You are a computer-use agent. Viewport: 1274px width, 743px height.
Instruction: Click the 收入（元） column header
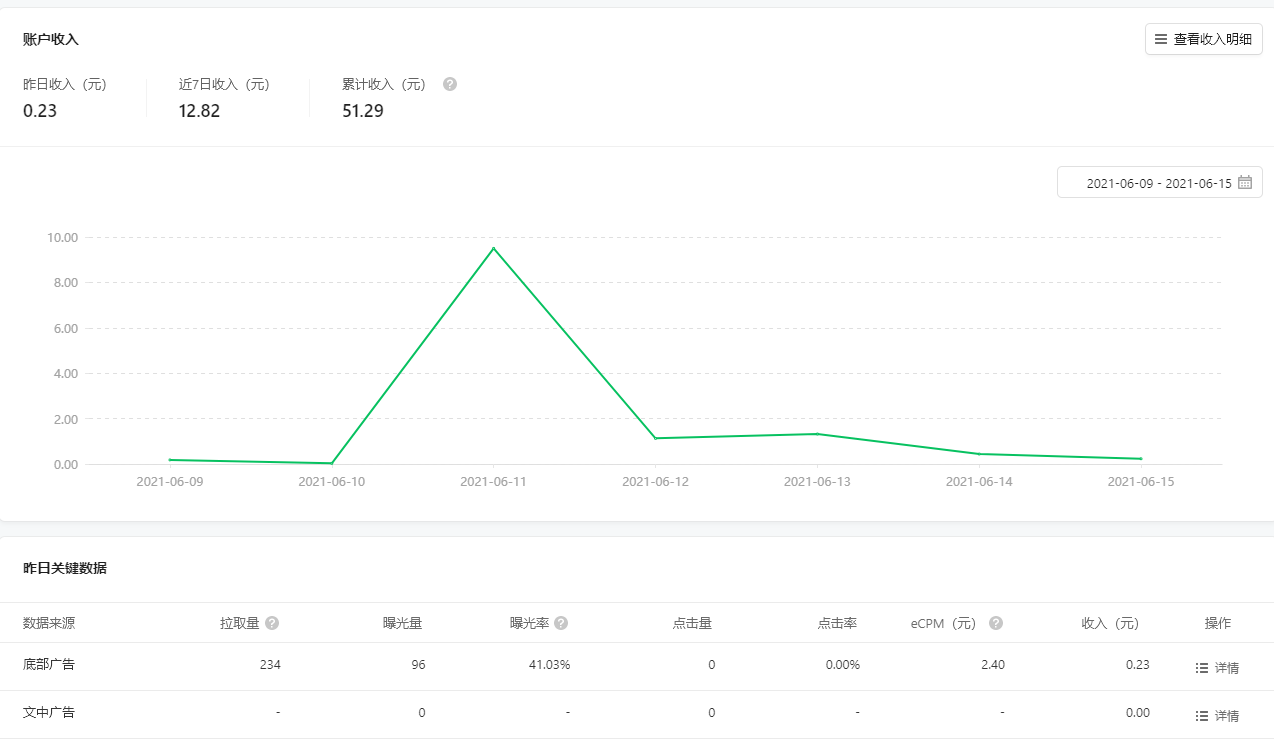pyautogui.click(x=1110, y=623)
